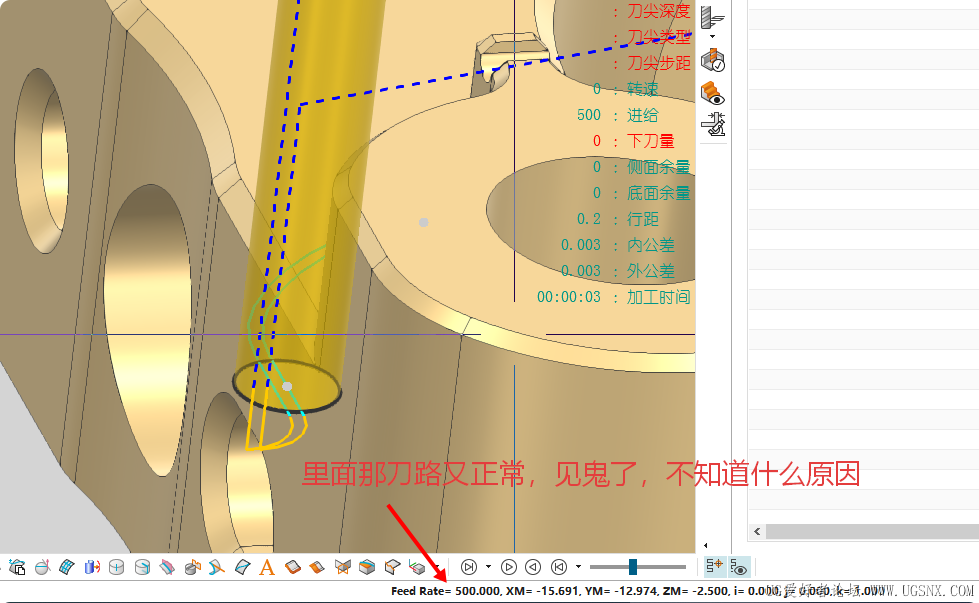Click the 'XM= -15.691' status bar value
979x603 pixels.
541,591
